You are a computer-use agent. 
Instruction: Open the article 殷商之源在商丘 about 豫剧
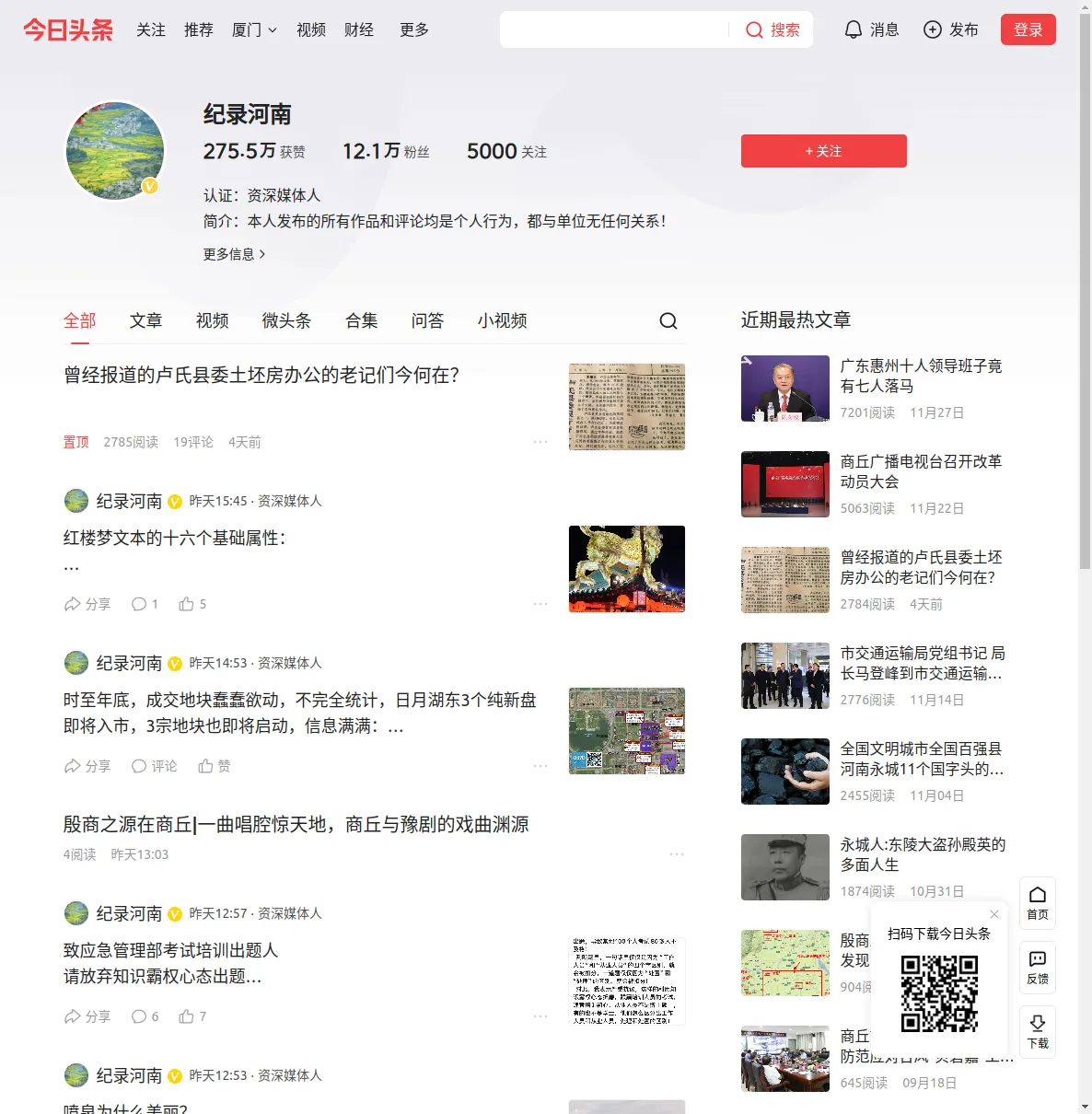296,824
